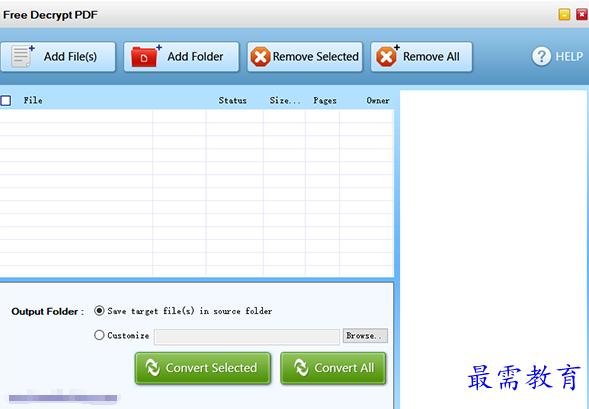
Task: Start conversion with Convert Selected
Action: tap(203, 368)
